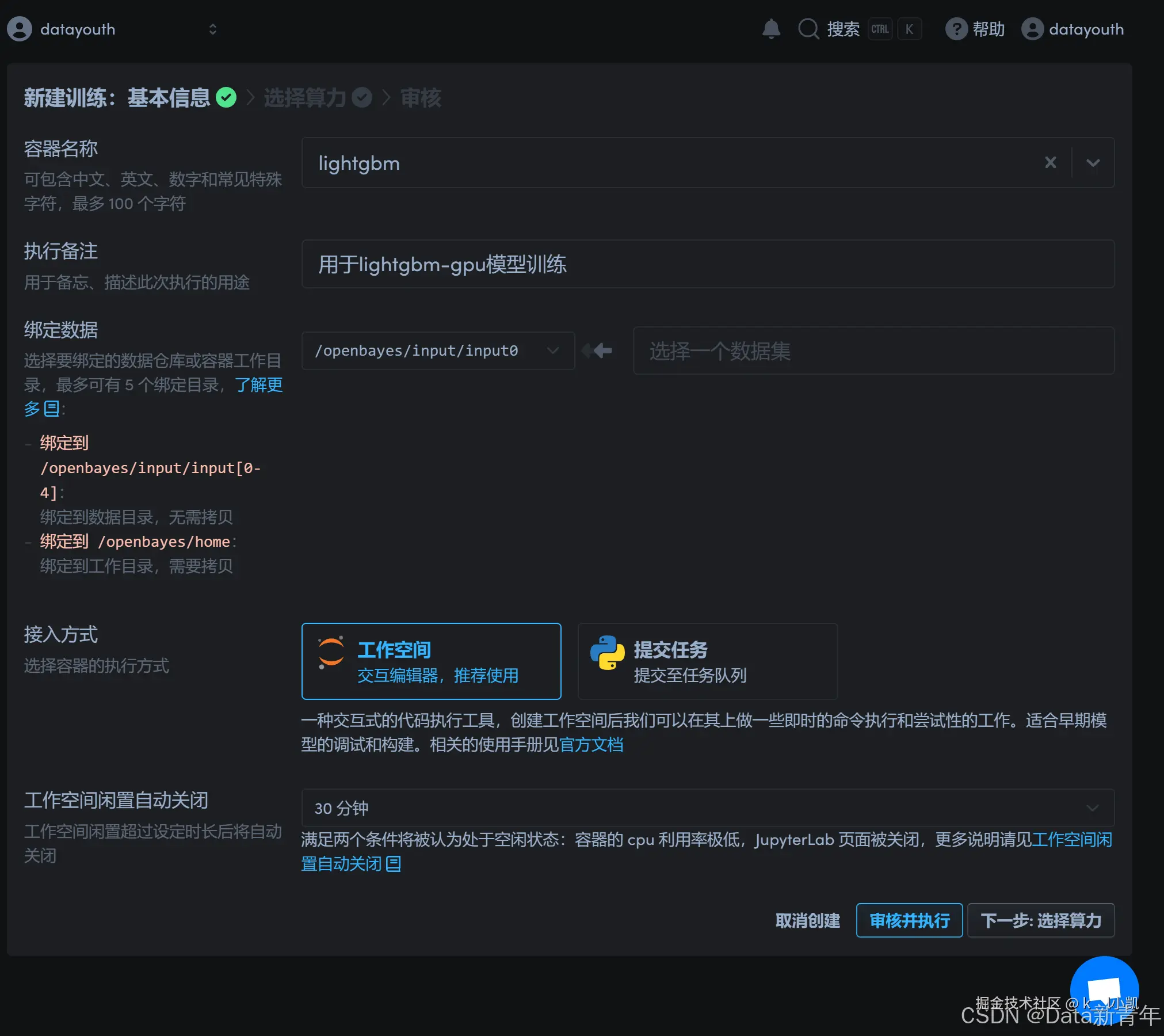Image resolution: width=1164 pixels, height=1036 pixels.
Task: Click the document icon after 了解更多
Action: pos(52,409)
